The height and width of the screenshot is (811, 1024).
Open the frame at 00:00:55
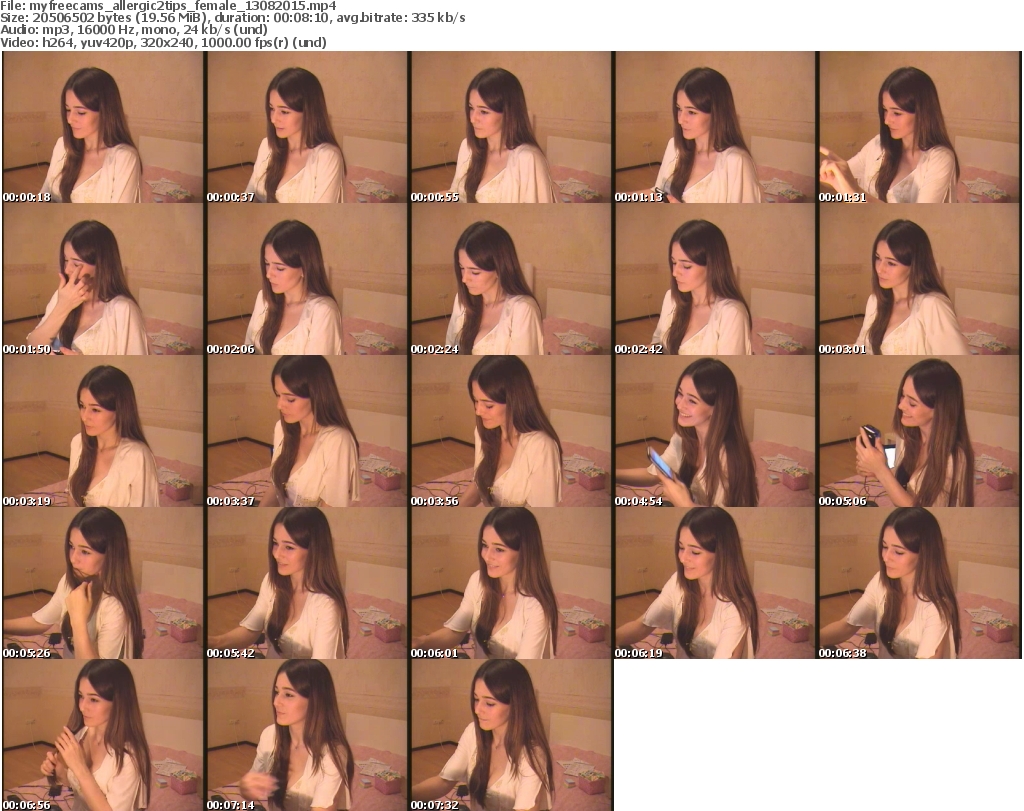pyautogui.click(x=511, y=127)
